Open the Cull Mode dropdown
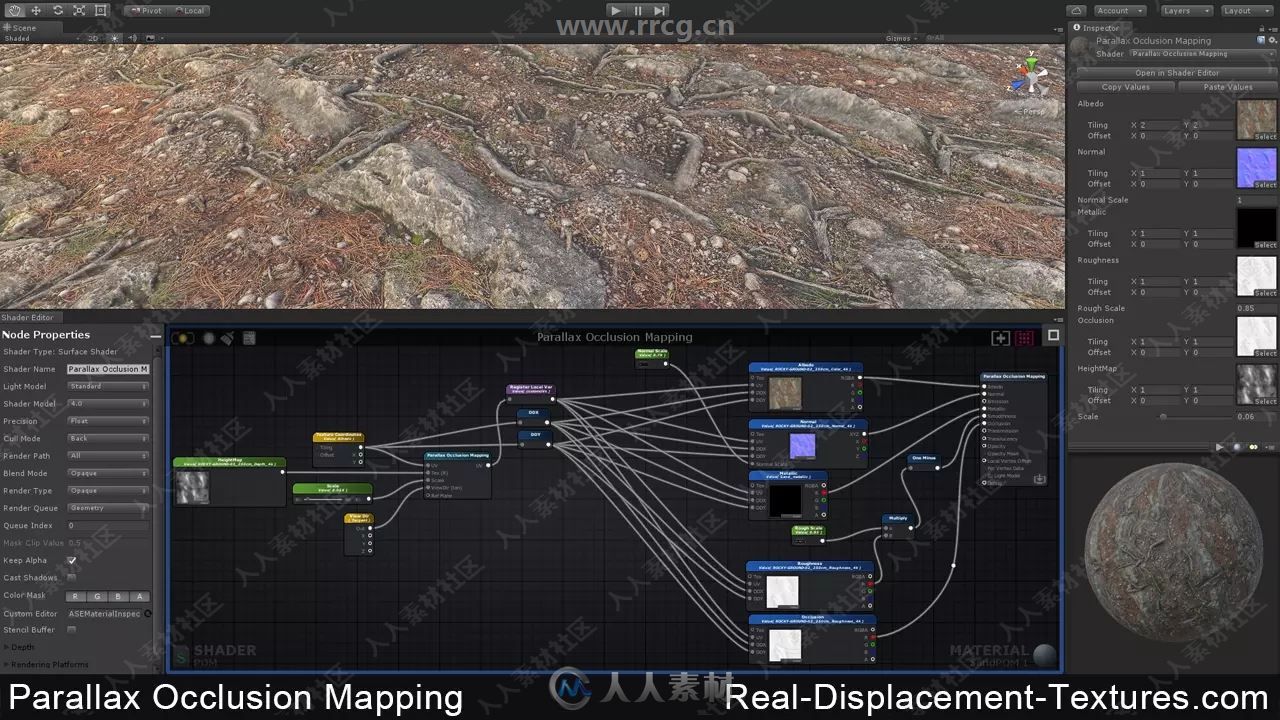This screenshot has height=720, width=1280. pyautogui.click(x=108, y=438)
